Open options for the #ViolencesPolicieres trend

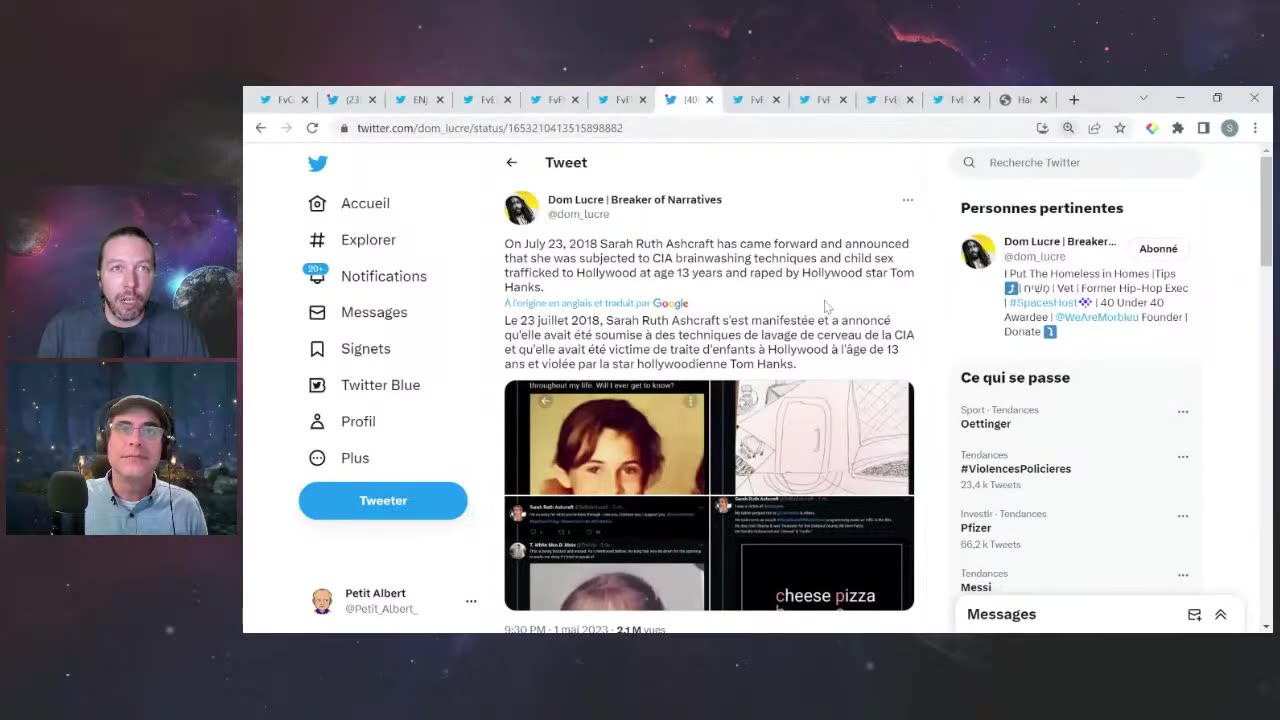(x=1183, y=457)
